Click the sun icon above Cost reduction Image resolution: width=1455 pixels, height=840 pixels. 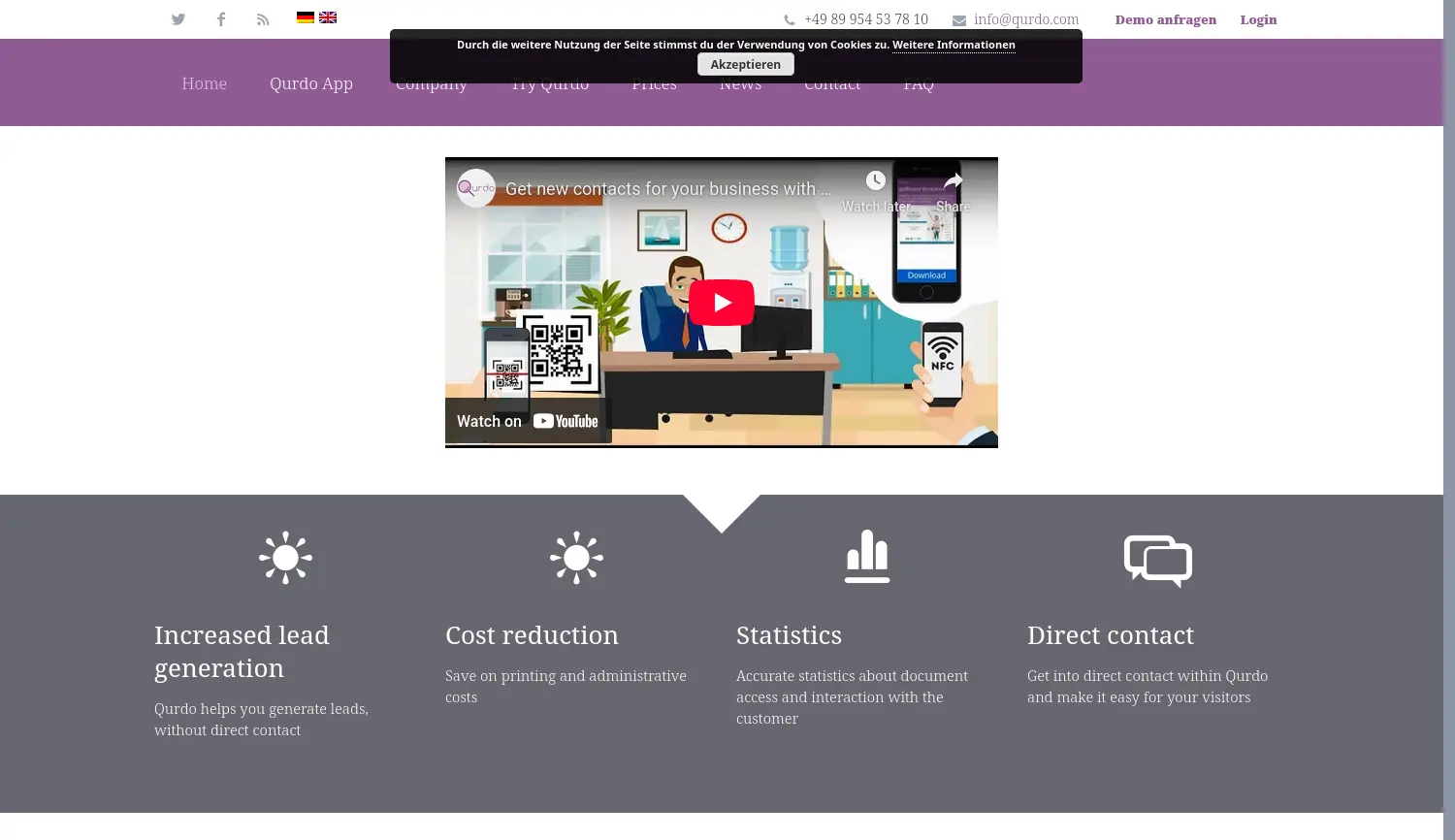(576, 558)
